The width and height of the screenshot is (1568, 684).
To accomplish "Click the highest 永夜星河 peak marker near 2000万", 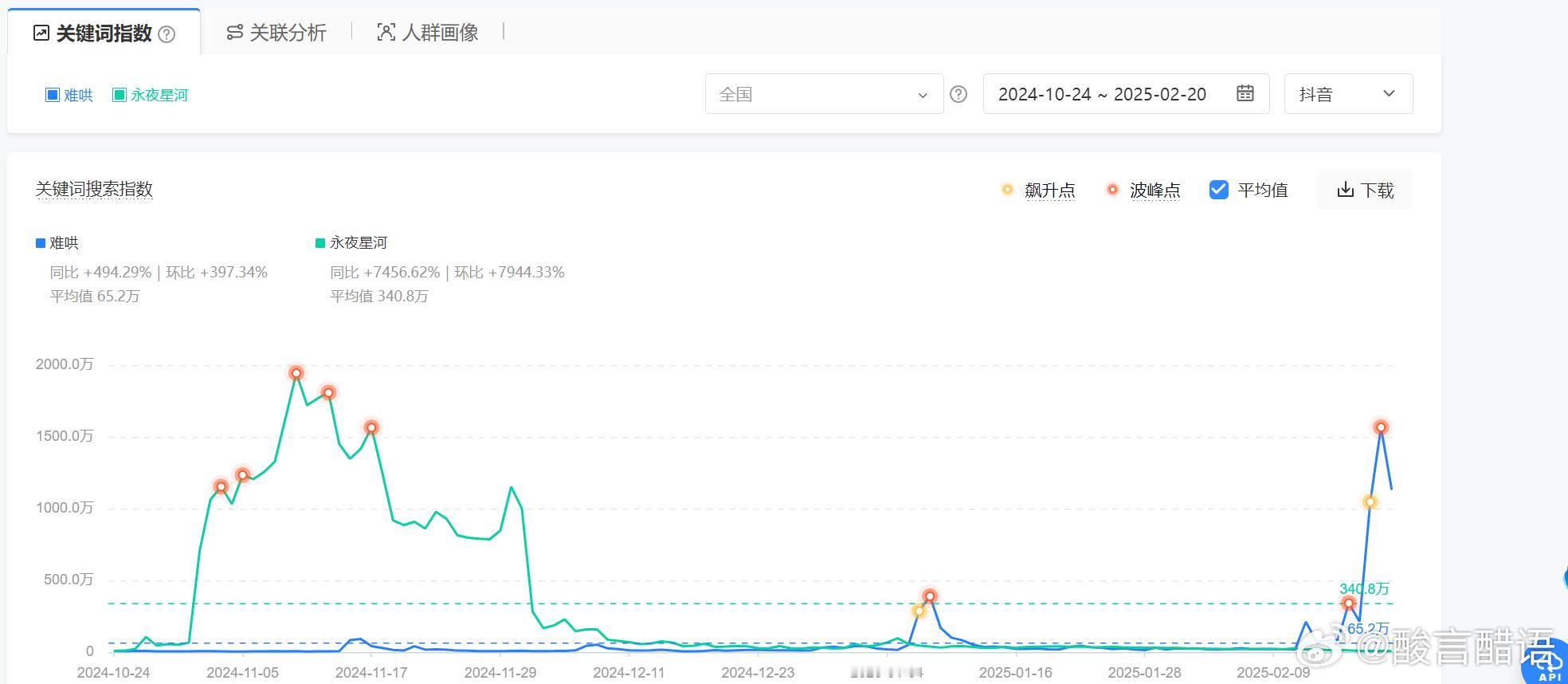I will tap(296, 373).
